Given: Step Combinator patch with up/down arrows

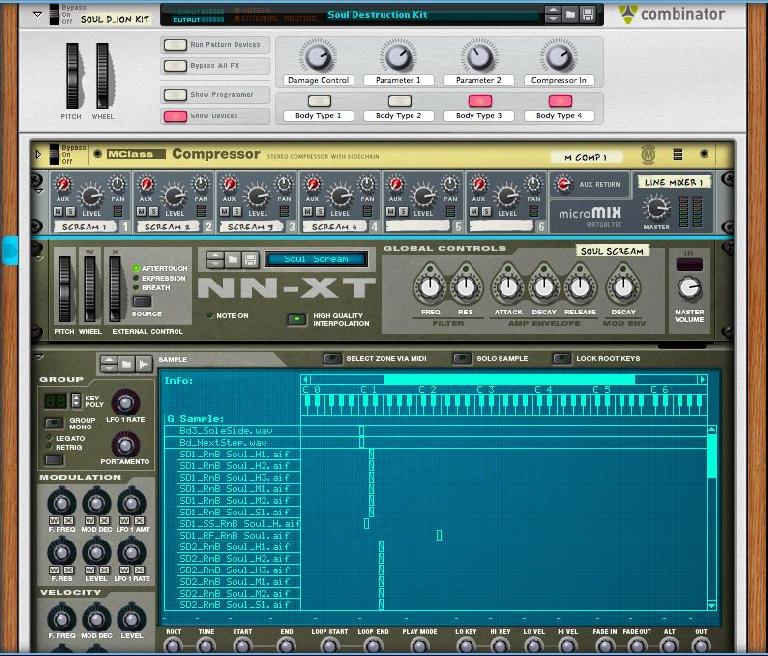Looking at the screenshot, I should (553, 15).
